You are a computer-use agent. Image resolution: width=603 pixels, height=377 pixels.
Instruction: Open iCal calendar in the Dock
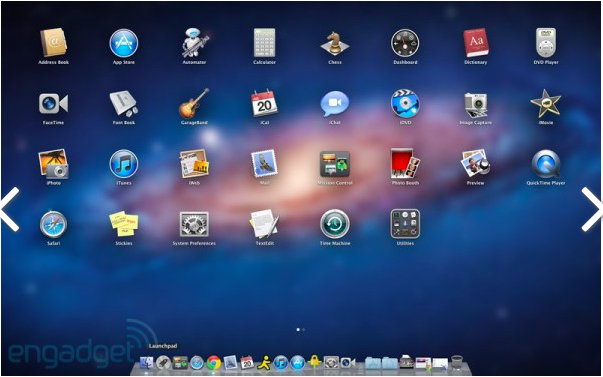pyautogui.click(x=247, y=362)
